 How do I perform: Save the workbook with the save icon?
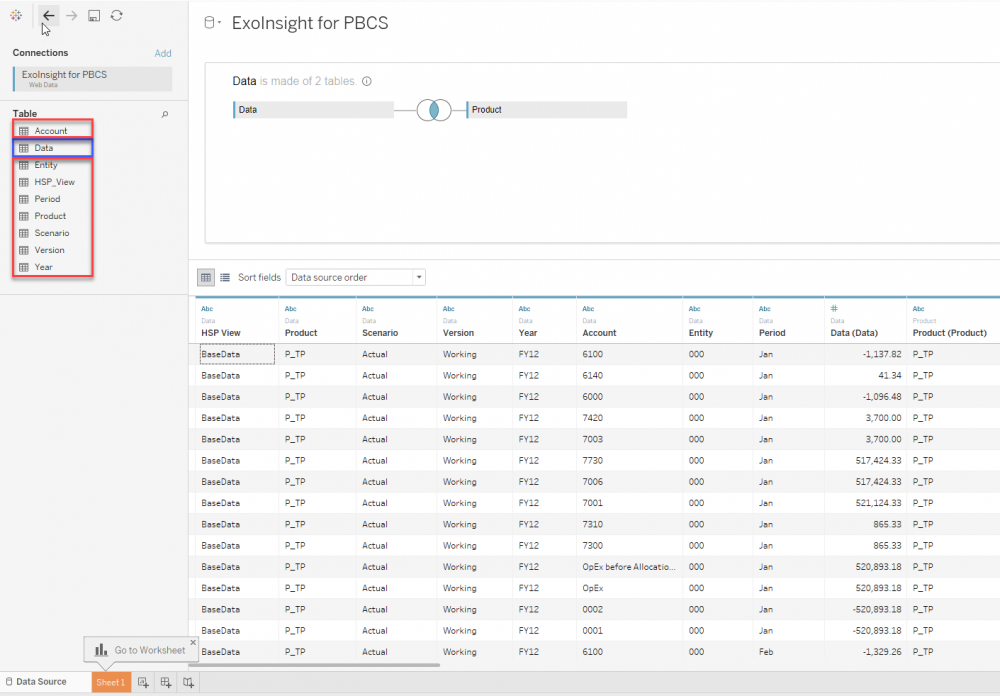tap(93, 15)
